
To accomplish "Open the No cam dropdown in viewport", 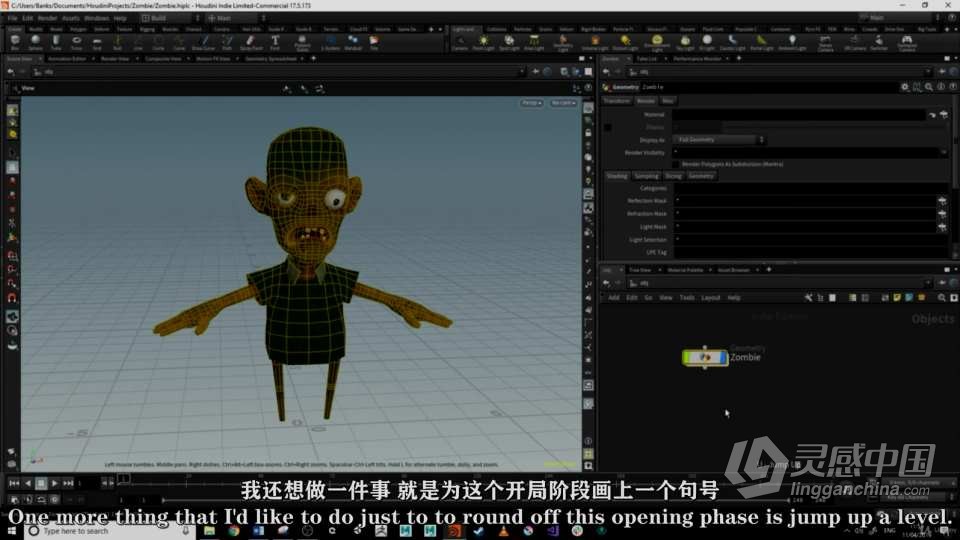I will (x=562, y=103).
